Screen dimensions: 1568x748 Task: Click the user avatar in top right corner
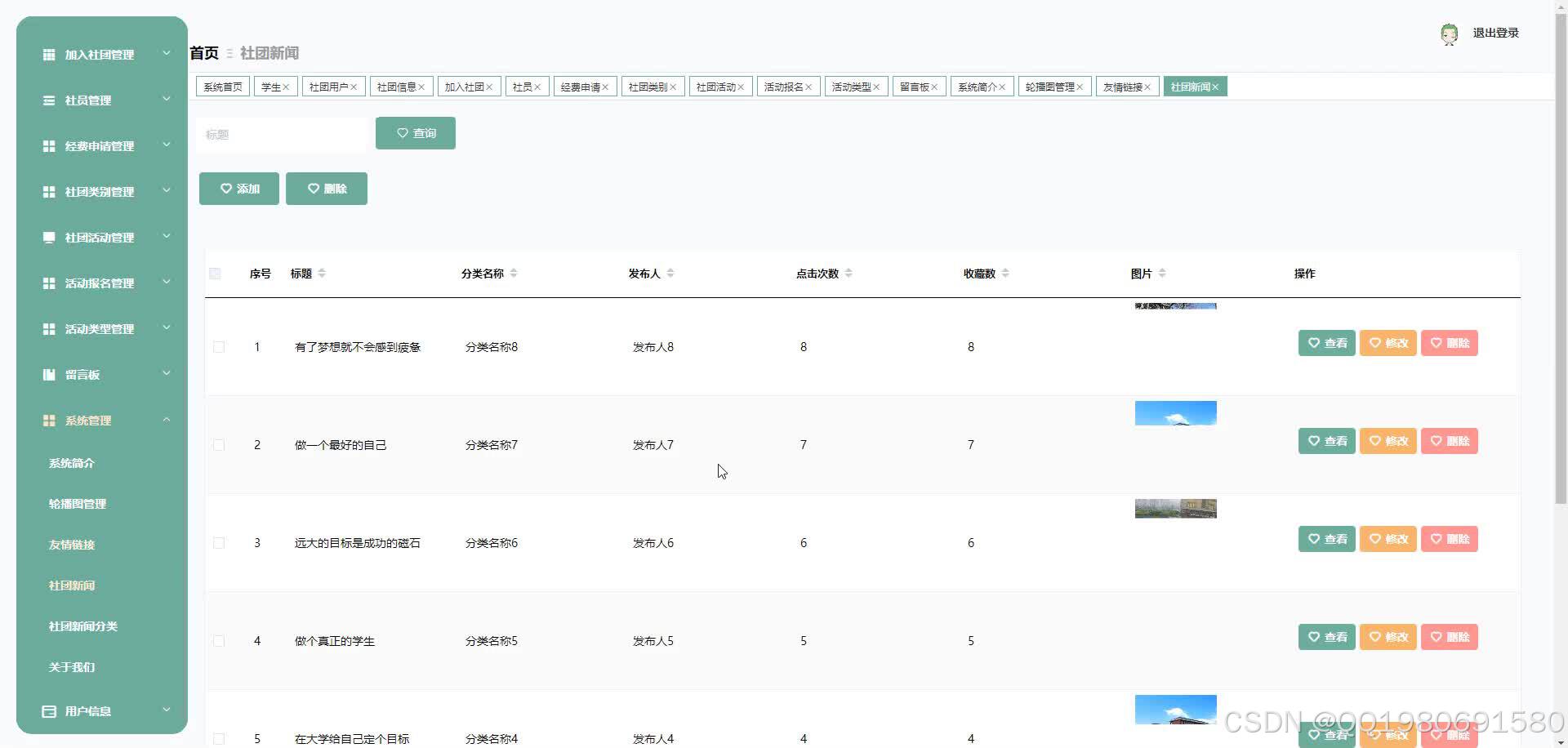[x=1450, y=33]
